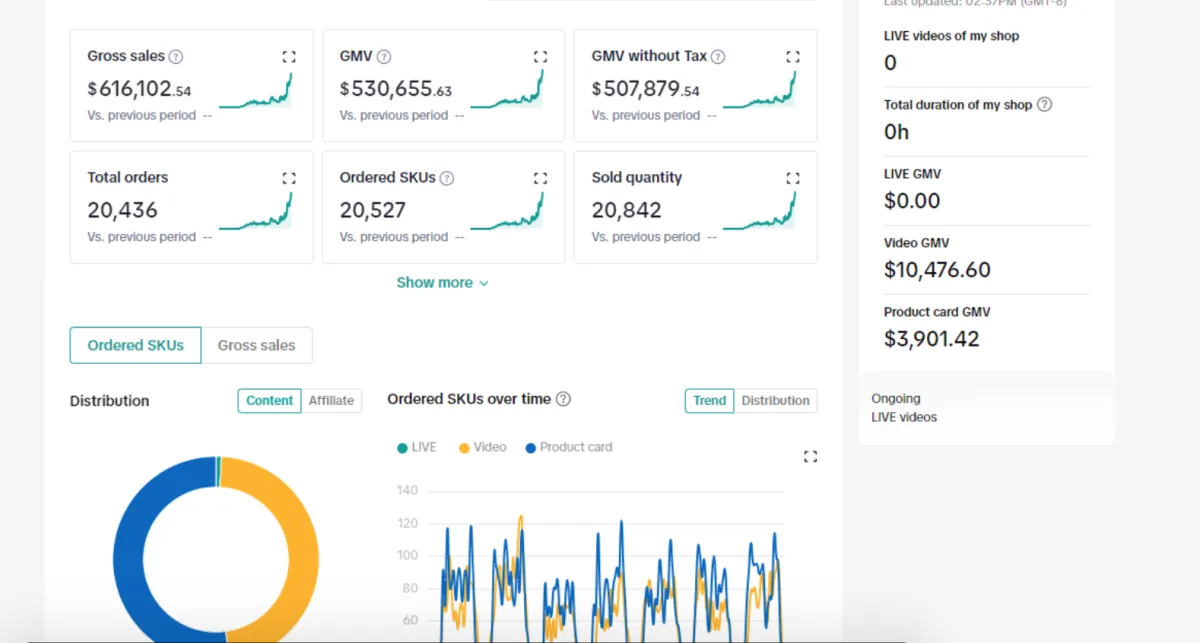Open the Total orders sparkline chart
The height and width of the screenshot is (643, 1200).
pyautogui.click(x=255, y=211)
